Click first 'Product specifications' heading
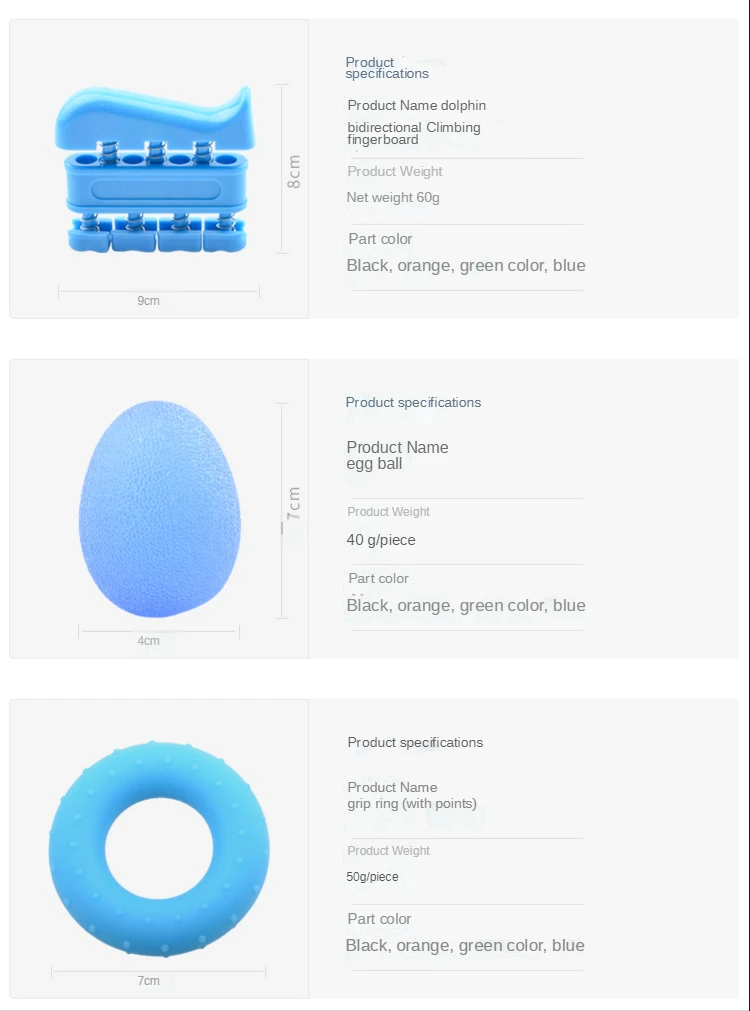 point(386,68)
